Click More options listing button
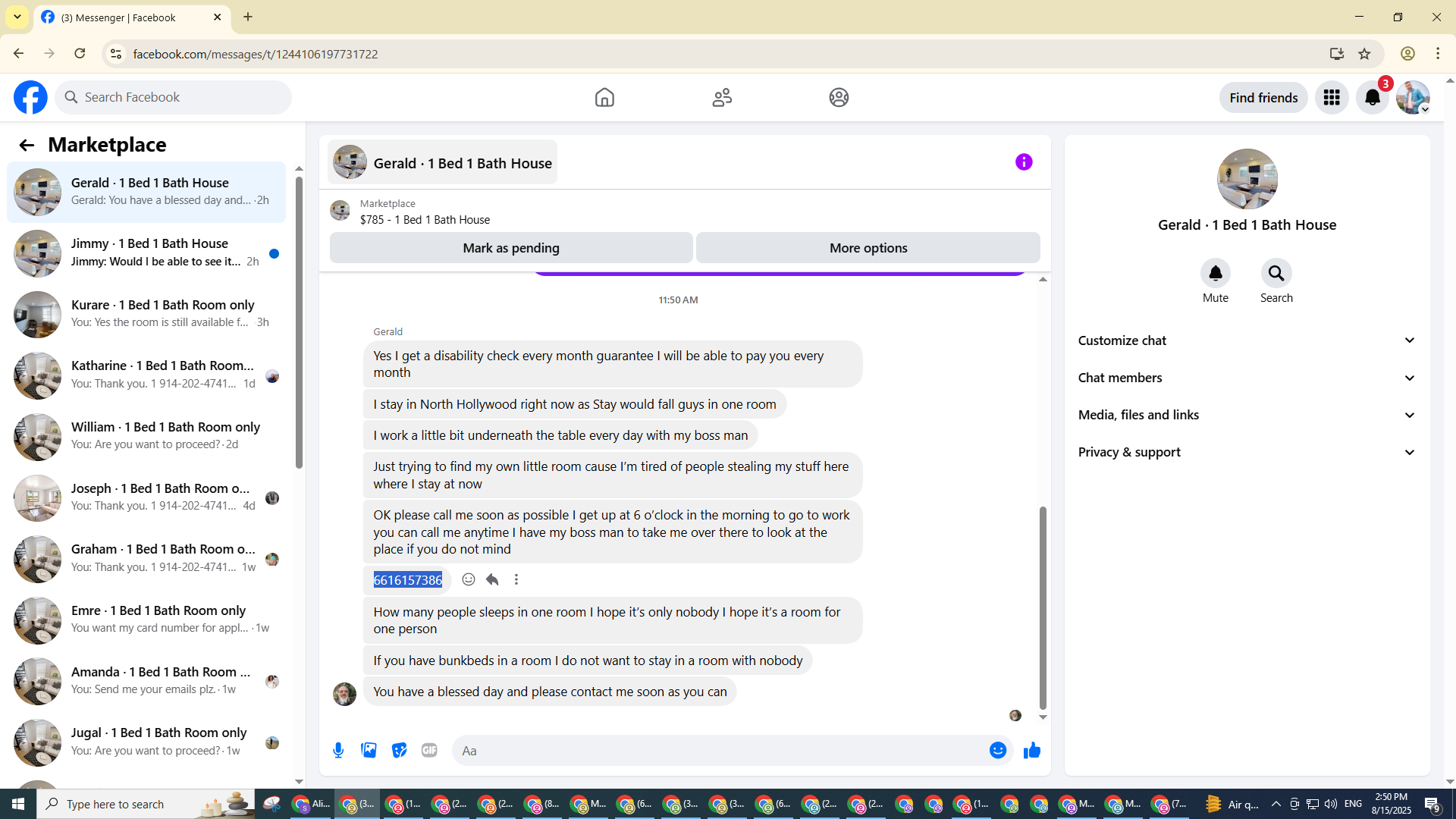Image resolution: width=1456 pixels, height=819 pixels. (868, 248)
